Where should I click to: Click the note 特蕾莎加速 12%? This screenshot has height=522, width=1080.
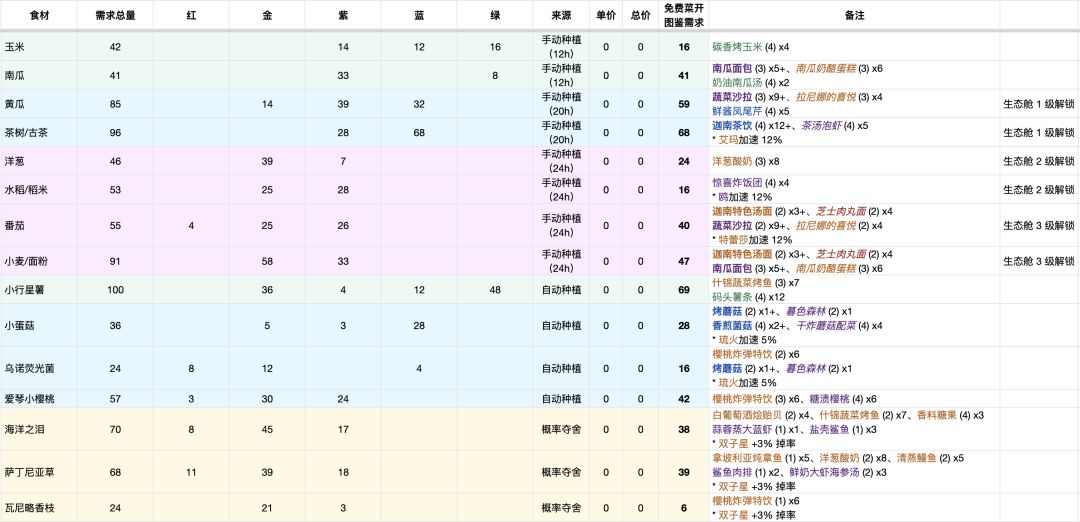tap(752, 240)
